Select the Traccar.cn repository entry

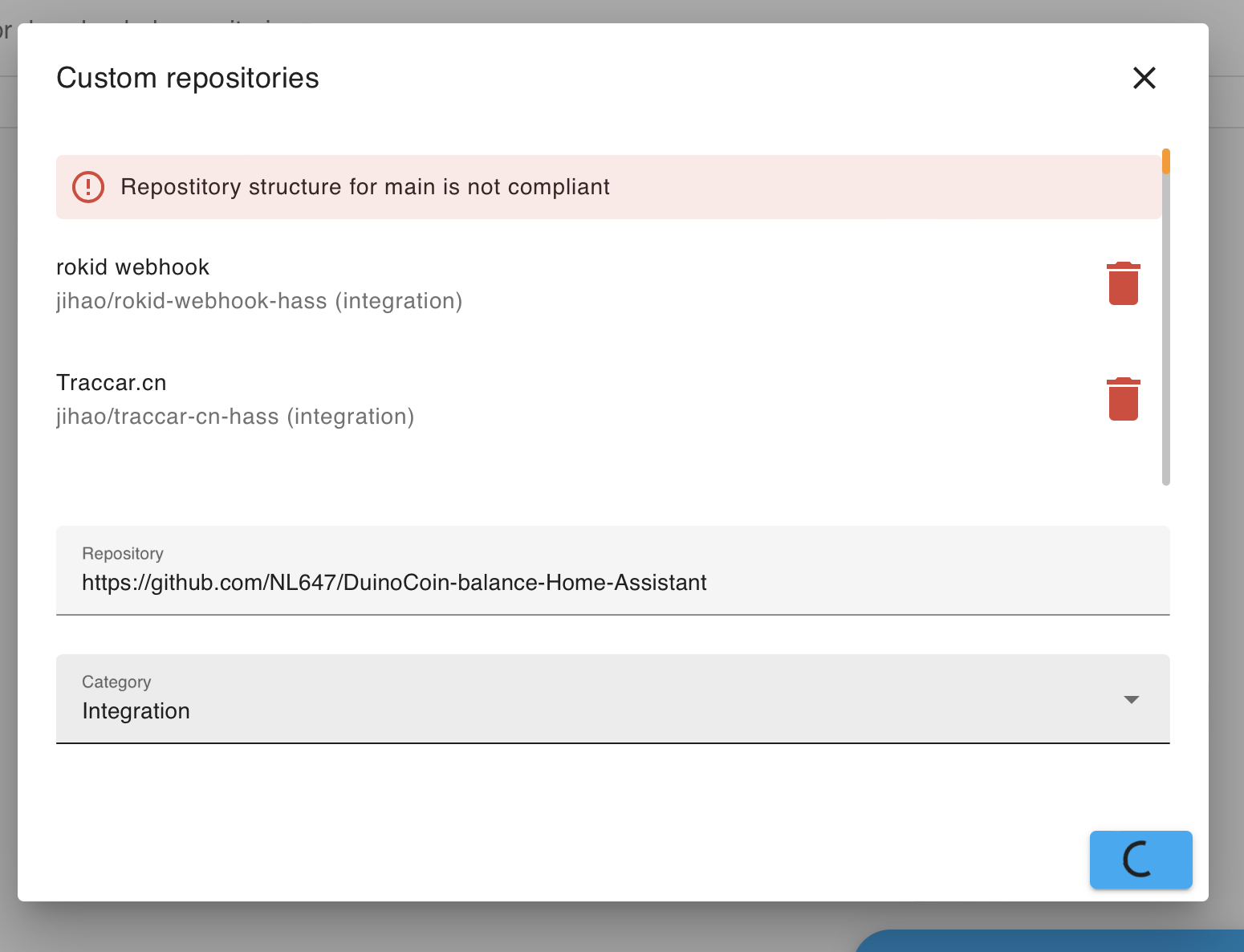pyautogui.click(x=112, y=383)
